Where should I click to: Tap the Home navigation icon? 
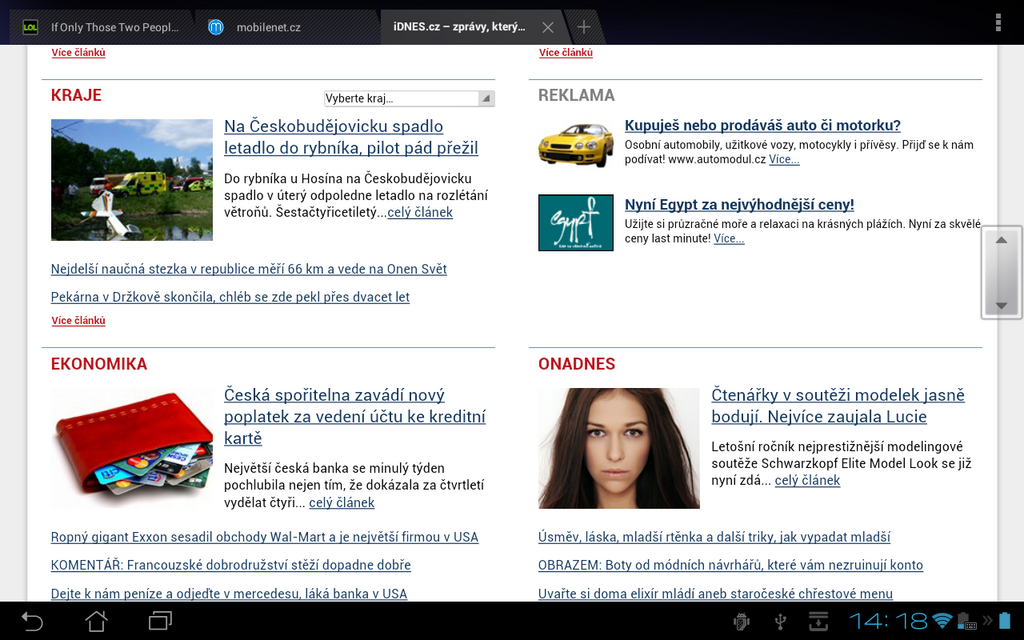95,621
